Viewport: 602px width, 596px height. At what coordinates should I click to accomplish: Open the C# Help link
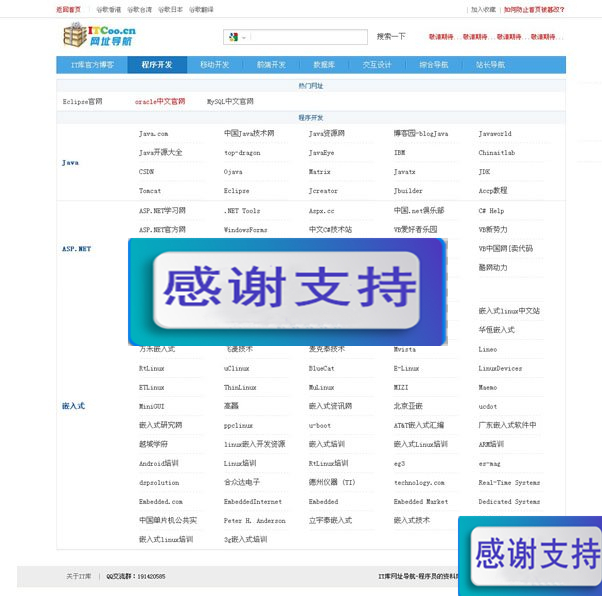[491, 211]
